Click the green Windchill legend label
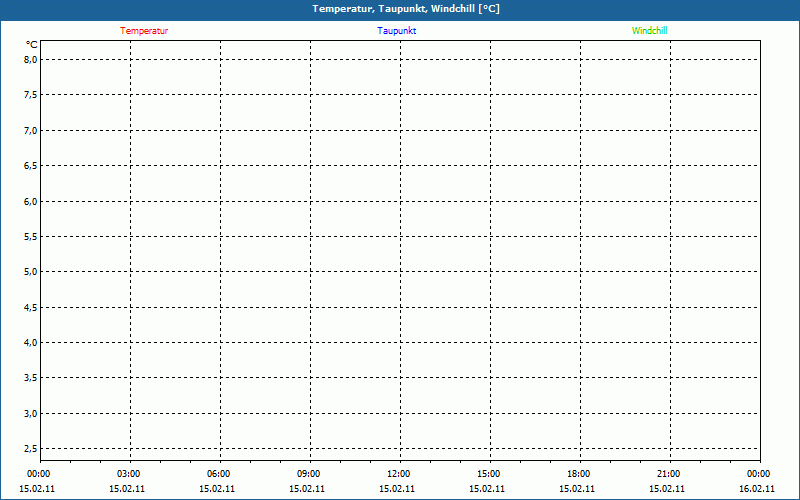Image resolution: width=800 pixels, height=500 pixels. coord(649,31)
